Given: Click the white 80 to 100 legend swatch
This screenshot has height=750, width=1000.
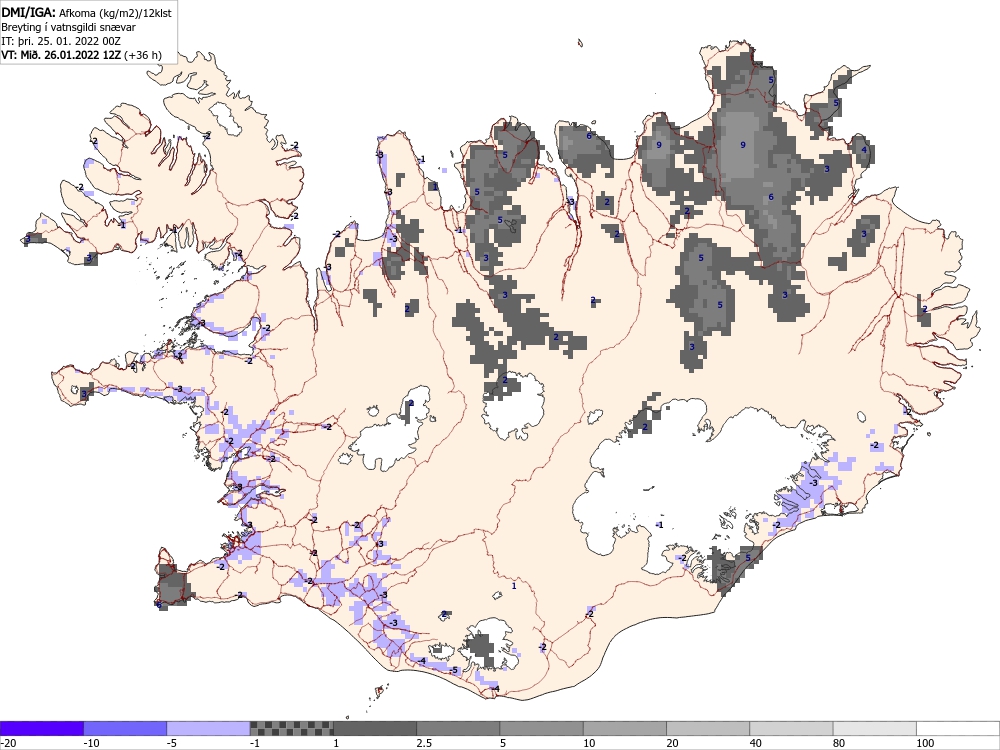Looking at the screenshot, I should [874, 728].
